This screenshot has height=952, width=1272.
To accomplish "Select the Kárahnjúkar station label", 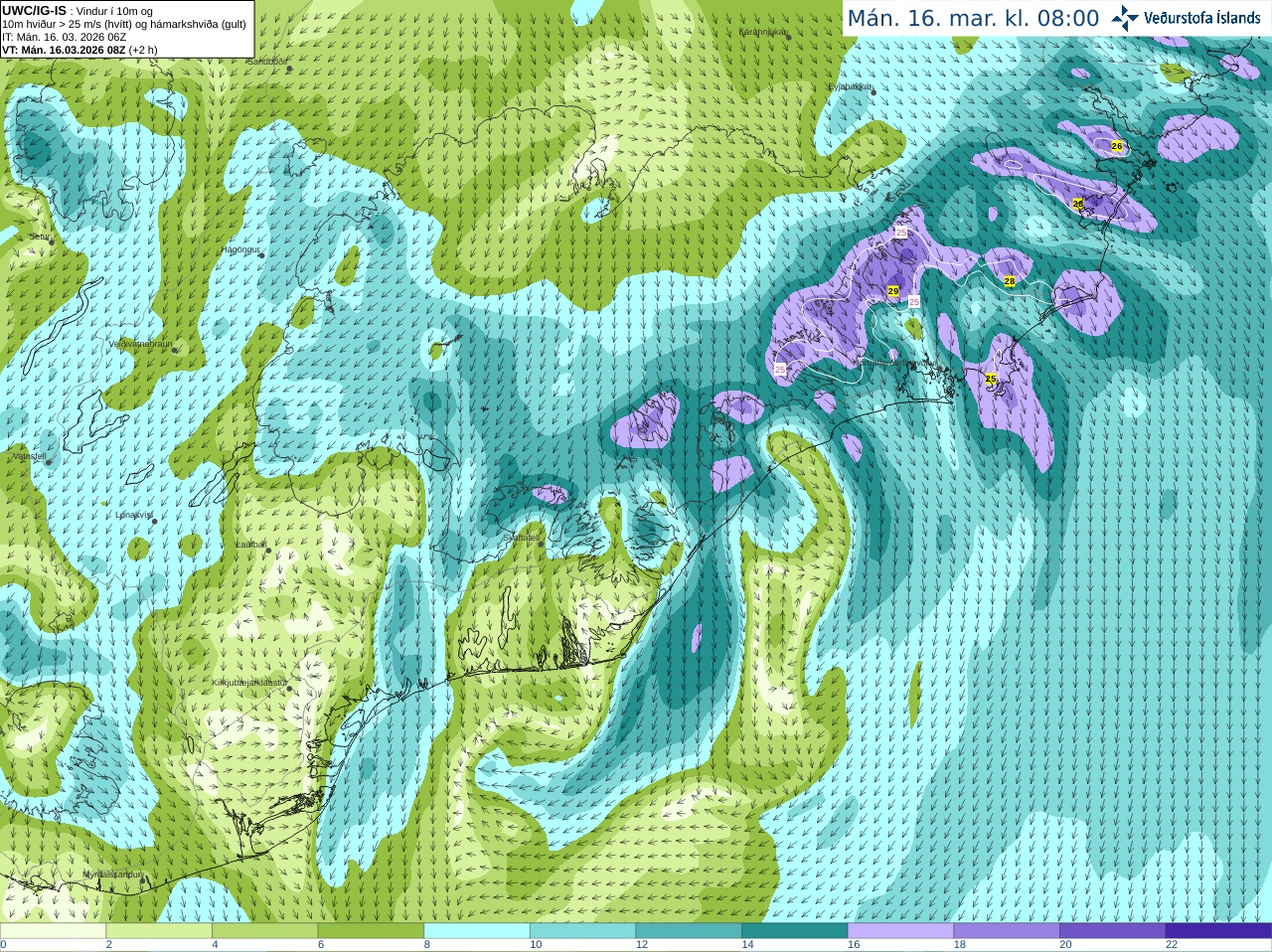I will coord(762,32).
